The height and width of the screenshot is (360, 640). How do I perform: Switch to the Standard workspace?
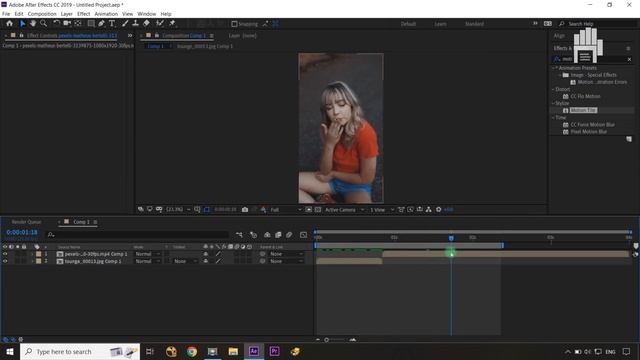coord(474,24)
